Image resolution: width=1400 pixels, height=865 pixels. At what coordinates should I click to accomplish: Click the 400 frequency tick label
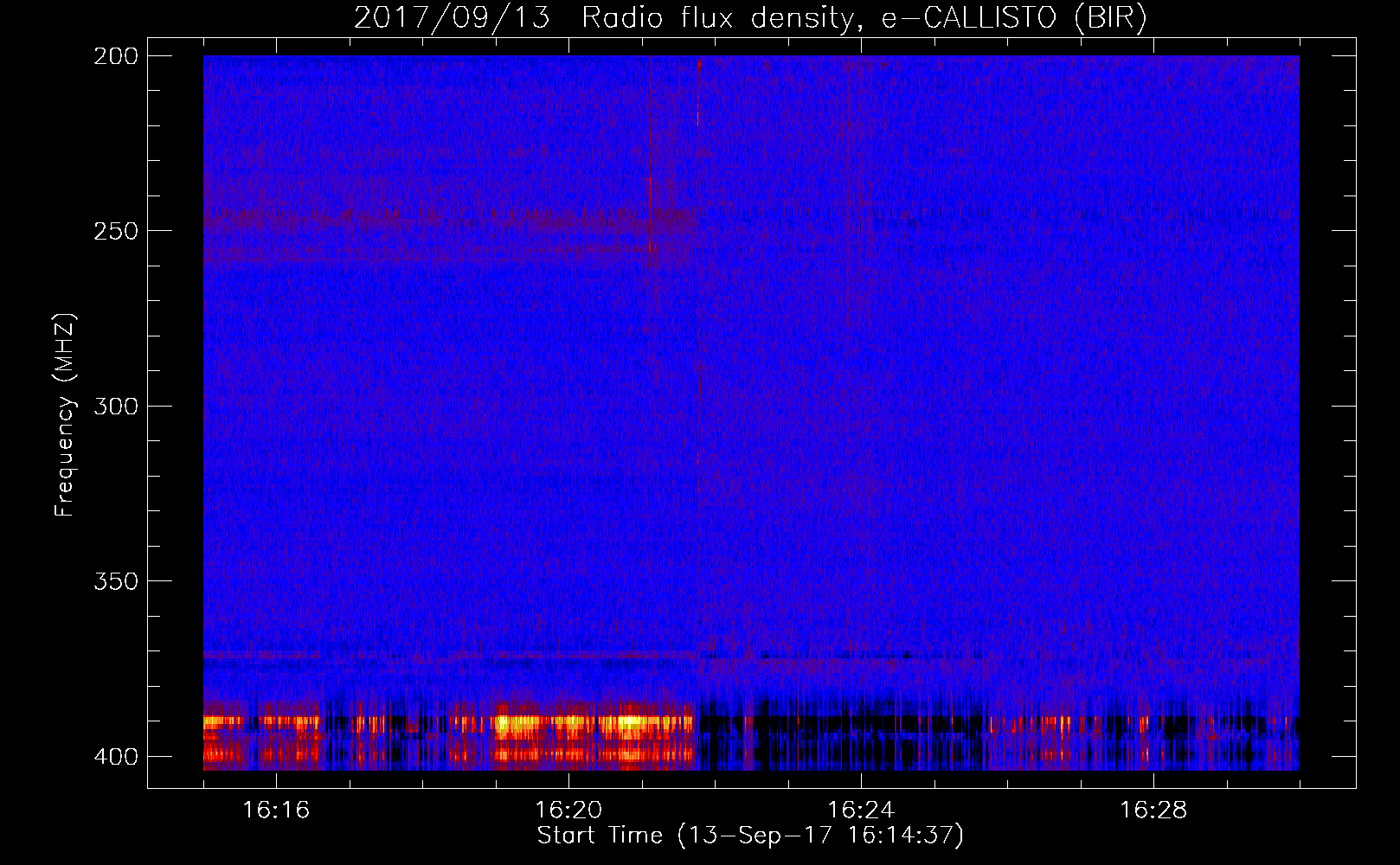pyautogui.click(x=116, y=756)
